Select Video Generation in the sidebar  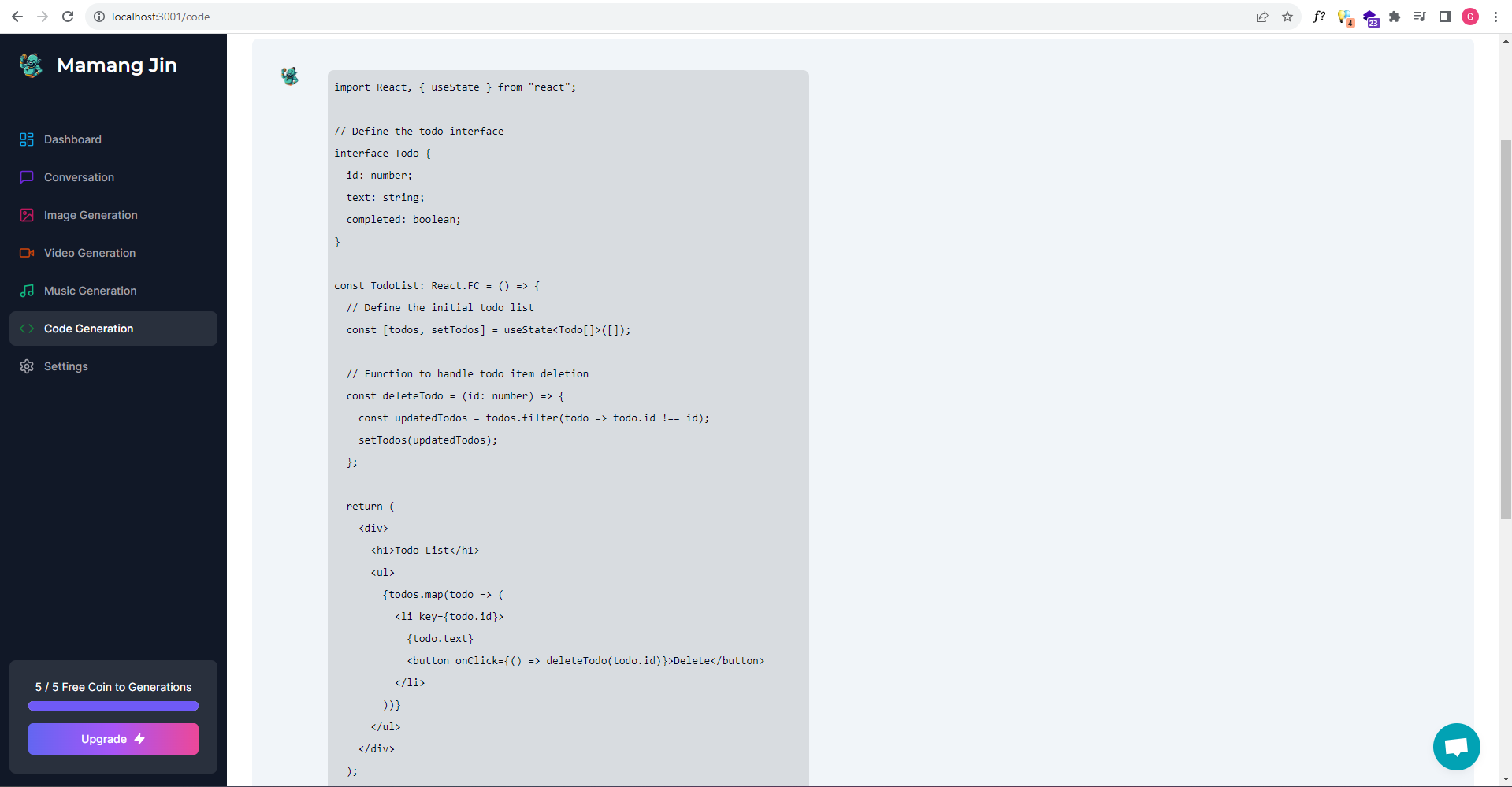click(x=113, y=253)
